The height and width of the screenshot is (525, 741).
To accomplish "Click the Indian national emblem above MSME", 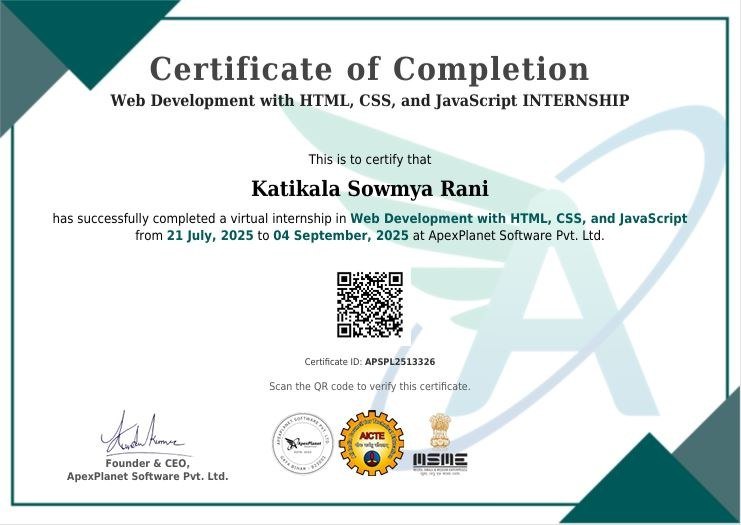I will pyautogui.click(x=439, y=431).
